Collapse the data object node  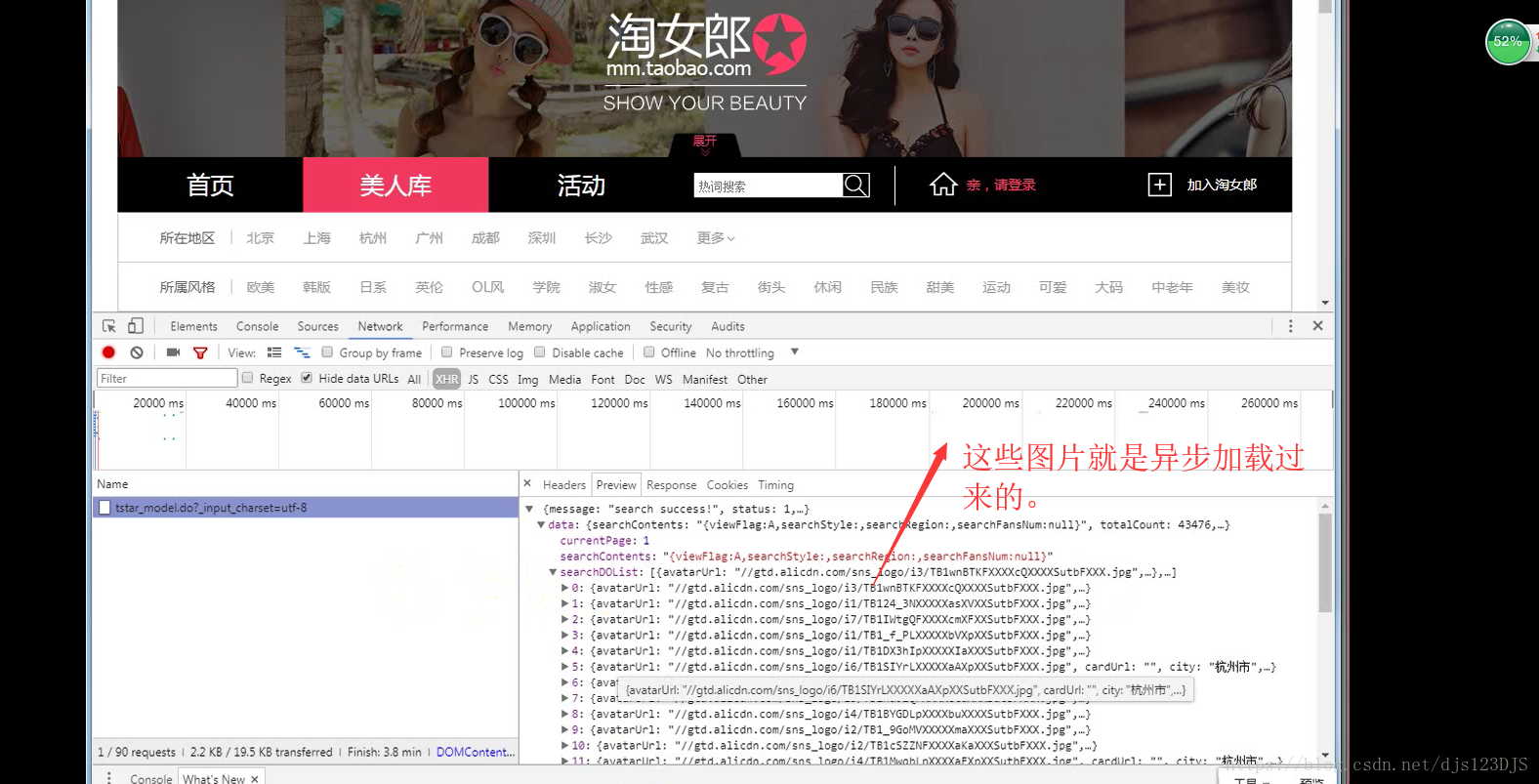coord(541,524)
